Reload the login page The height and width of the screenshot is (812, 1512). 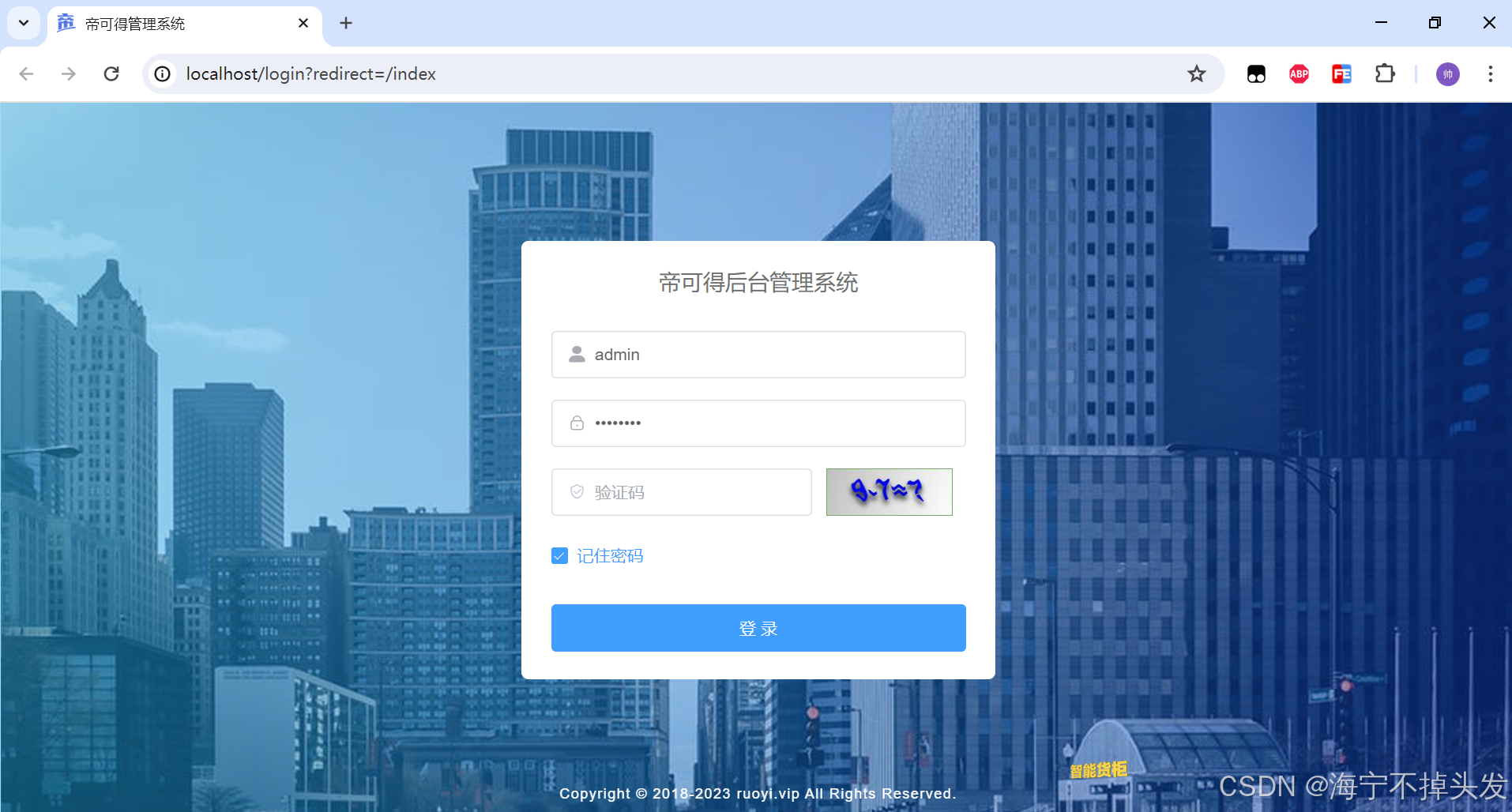pos(111,73)
